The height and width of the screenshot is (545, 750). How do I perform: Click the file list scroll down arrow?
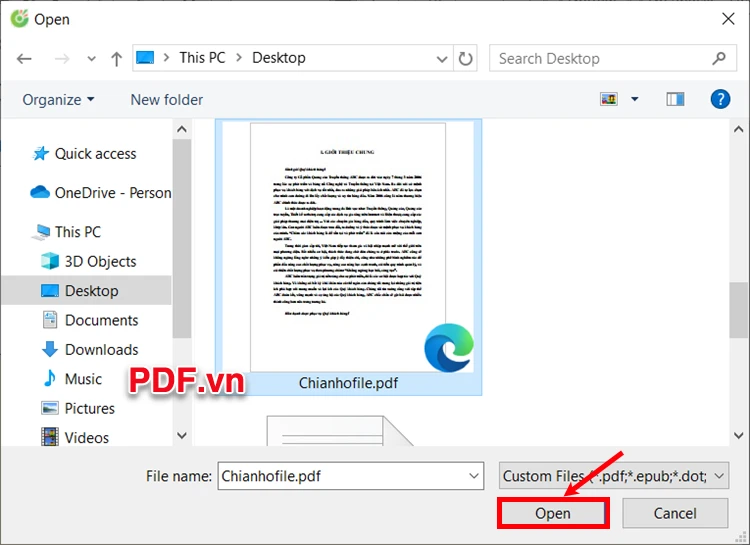click(739, 435)
